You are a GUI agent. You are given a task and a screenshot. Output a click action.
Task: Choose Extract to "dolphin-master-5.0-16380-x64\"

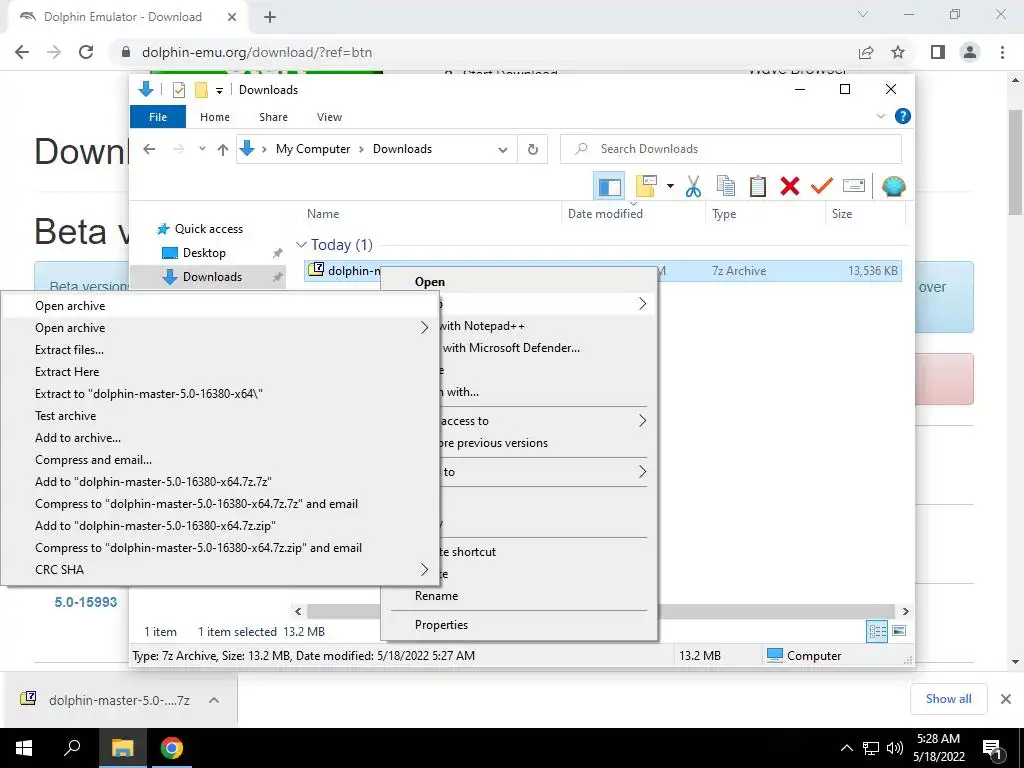click(148, 394)
